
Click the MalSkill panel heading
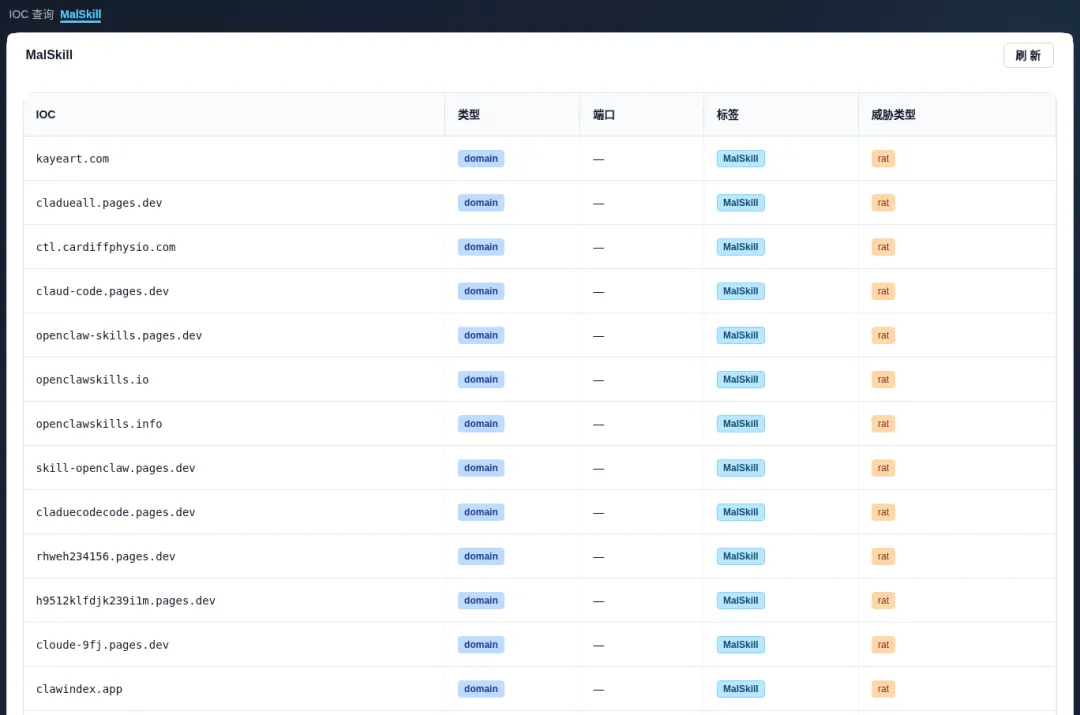click(x=49, y=54)
